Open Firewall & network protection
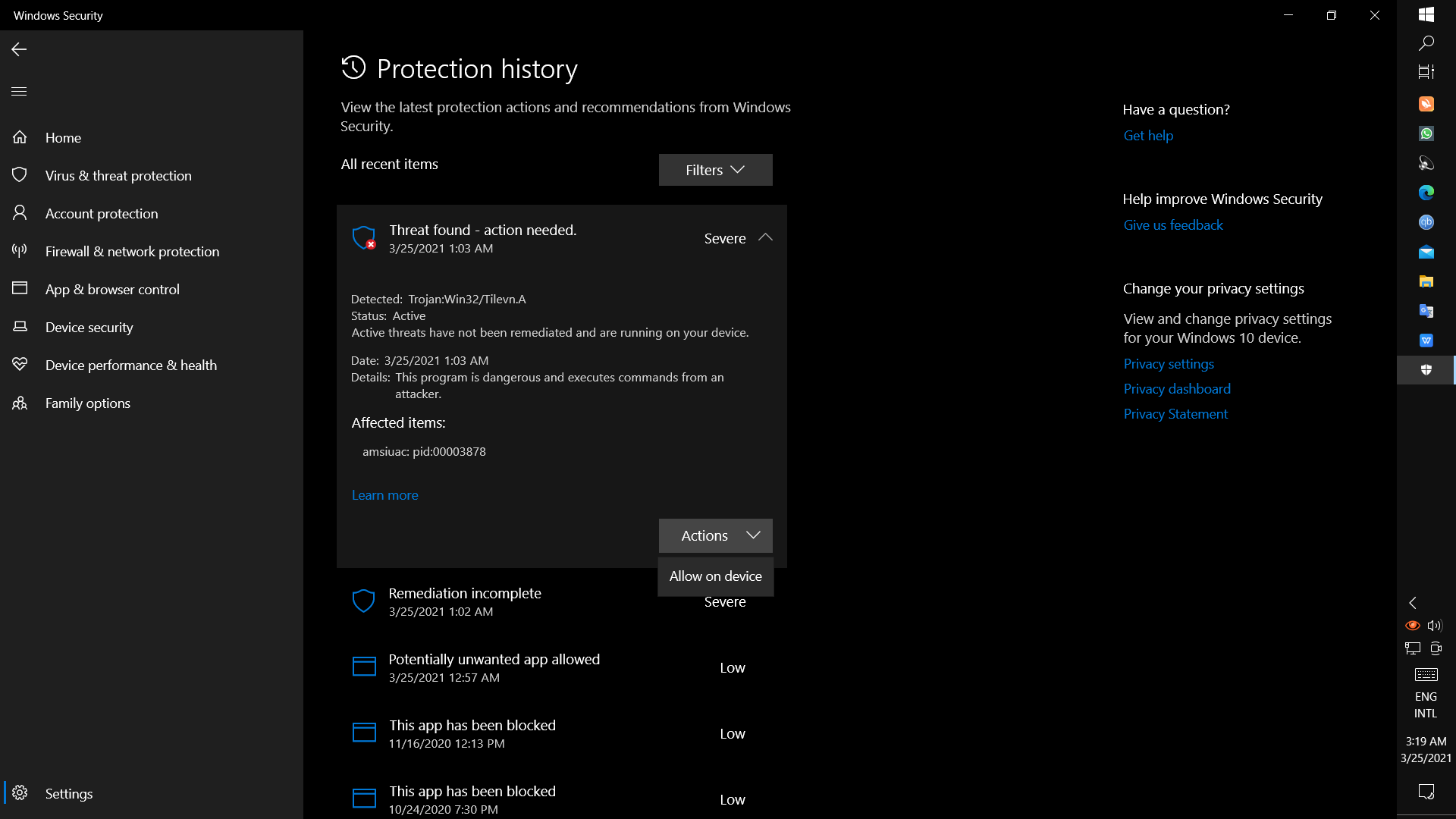The height and width of the screenshot is (819, 1456). (152, 251)
